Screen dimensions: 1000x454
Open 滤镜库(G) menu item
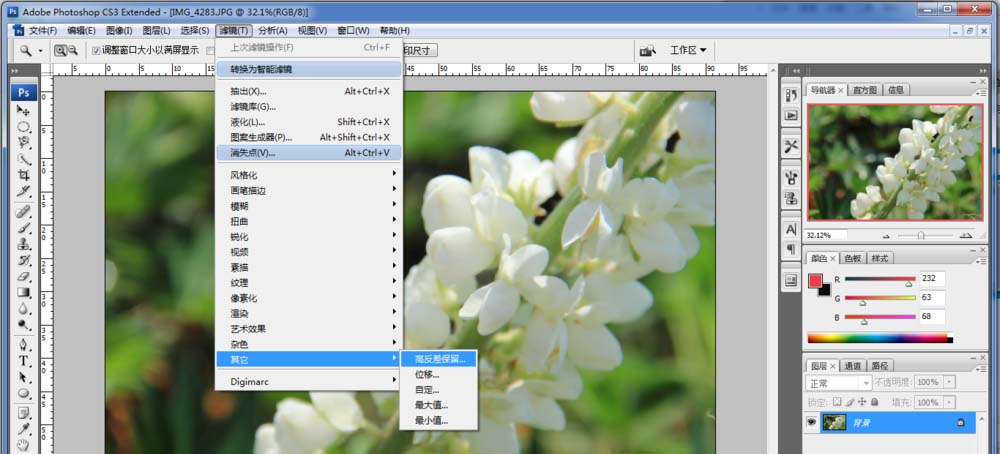pos(309,106)
